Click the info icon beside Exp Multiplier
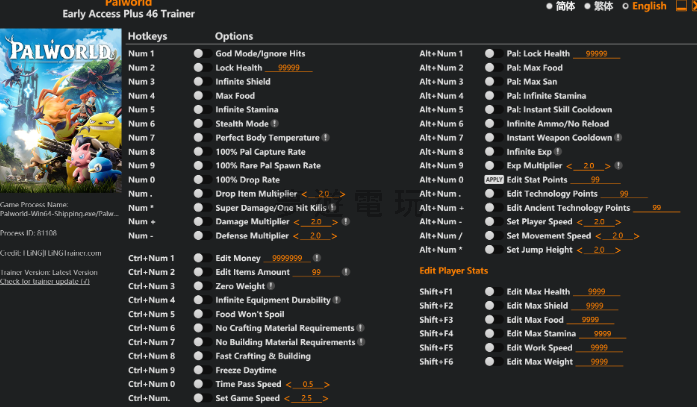 pyautogui.click(x=618, y=165)
